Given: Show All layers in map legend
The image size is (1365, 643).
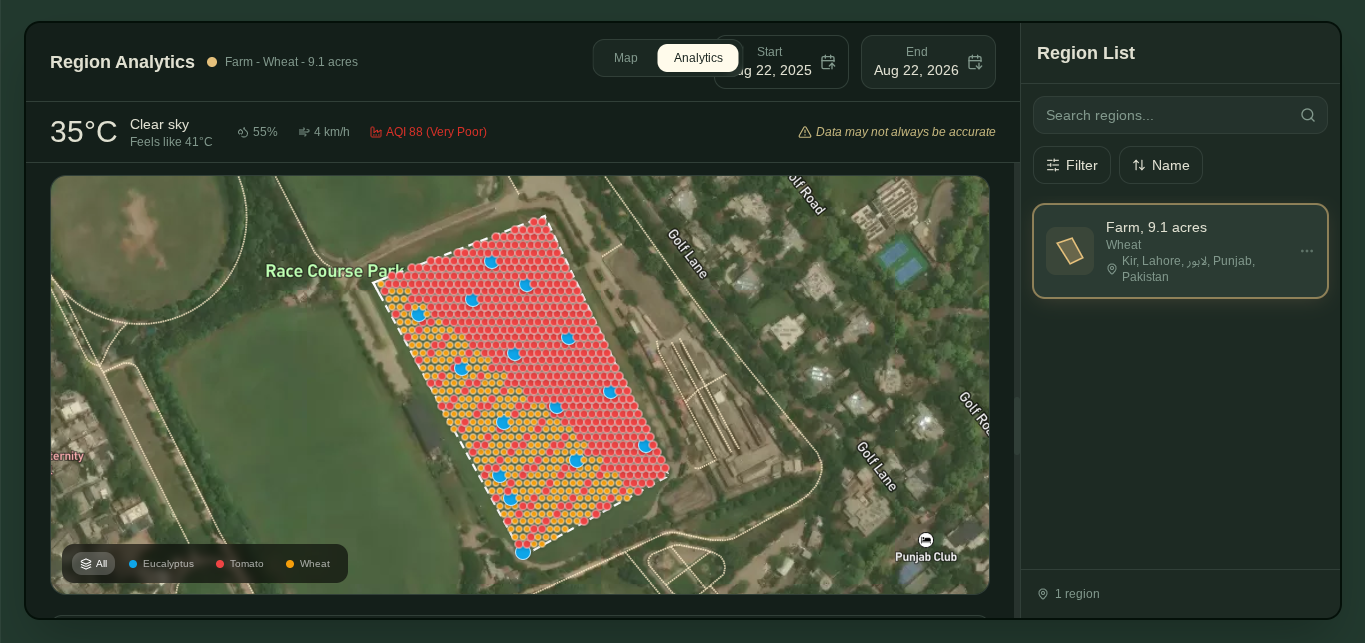Looking at the screenshot, I should pyautogui.click(x=93, y=564).
